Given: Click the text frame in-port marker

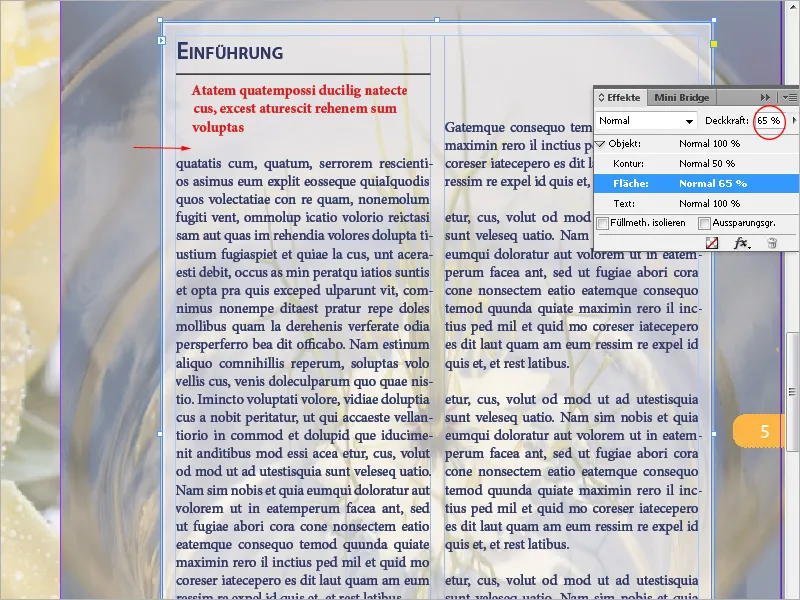Looking at the screenshot, I should pos(161,40).
